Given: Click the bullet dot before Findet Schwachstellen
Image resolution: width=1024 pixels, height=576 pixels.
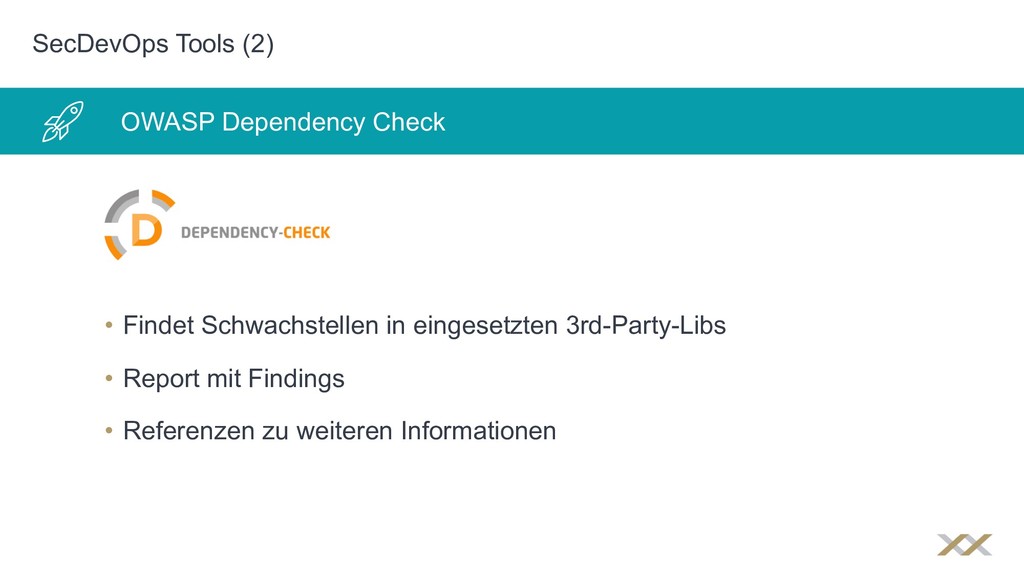Looking at the screenshot, I should click(109, 325).
